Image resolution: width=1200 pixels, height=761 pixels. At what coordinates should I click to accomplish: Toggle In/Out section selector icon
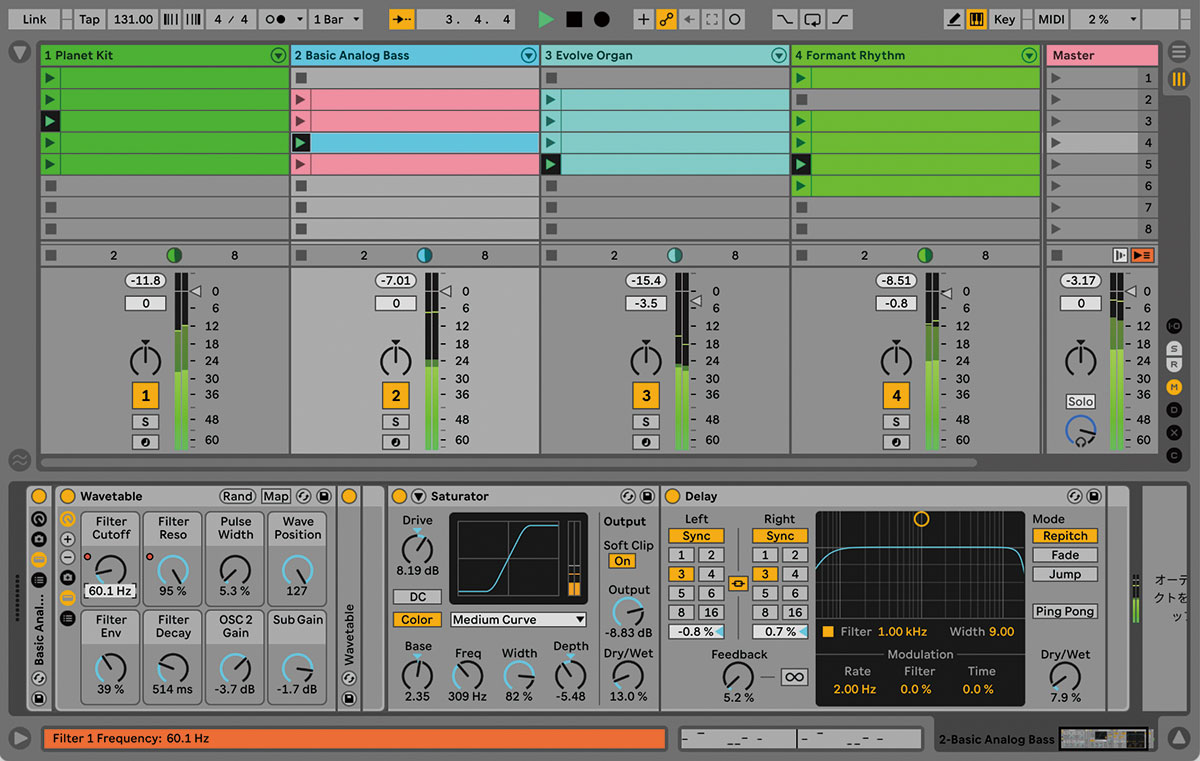click(x=1174, y=325)
